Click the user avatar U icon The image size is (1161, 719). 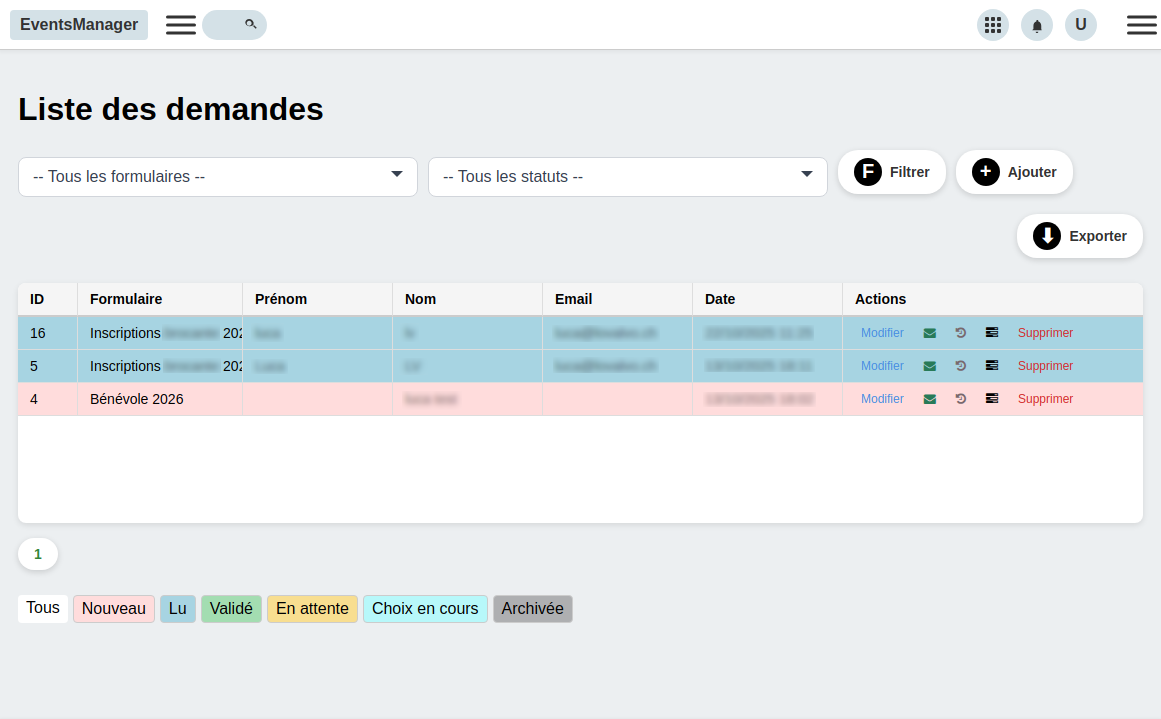pyautogui.click(x=1081, y=25)
